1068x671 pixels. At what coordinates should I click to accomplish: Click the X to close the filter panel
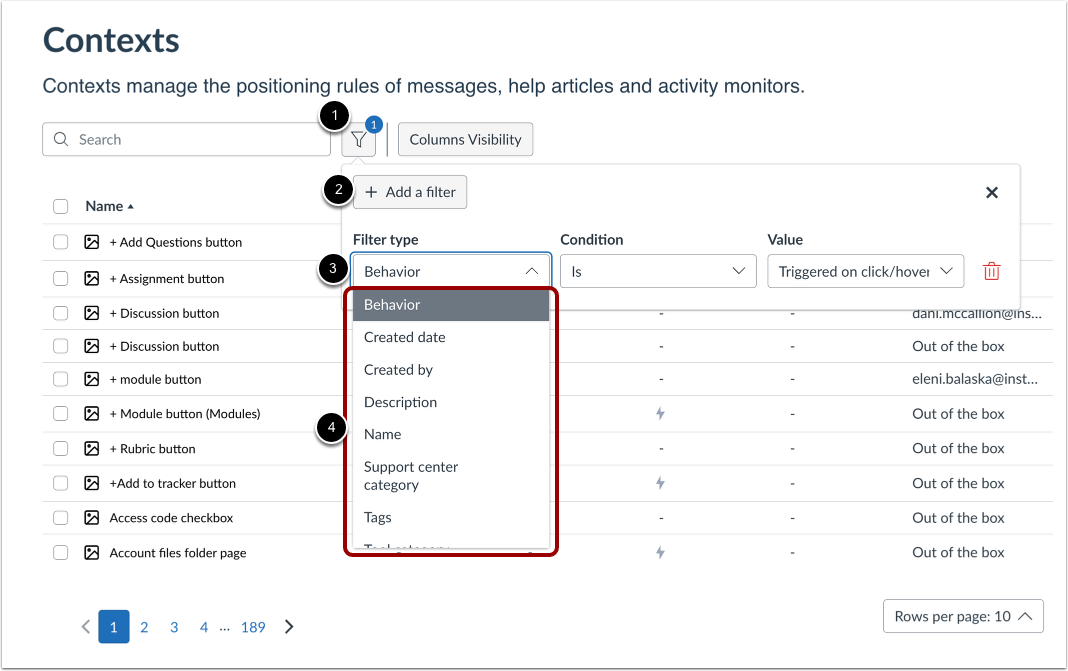pos(991,192)
